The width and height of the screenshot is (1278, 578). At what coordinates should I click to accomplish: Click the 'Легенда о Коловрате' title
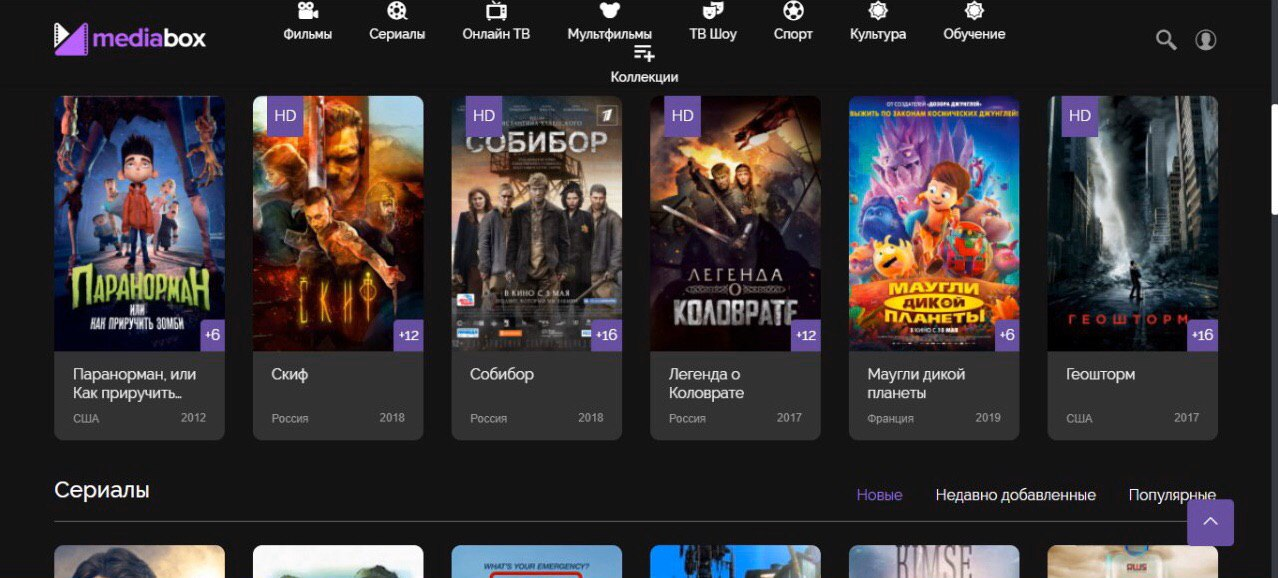706,383
